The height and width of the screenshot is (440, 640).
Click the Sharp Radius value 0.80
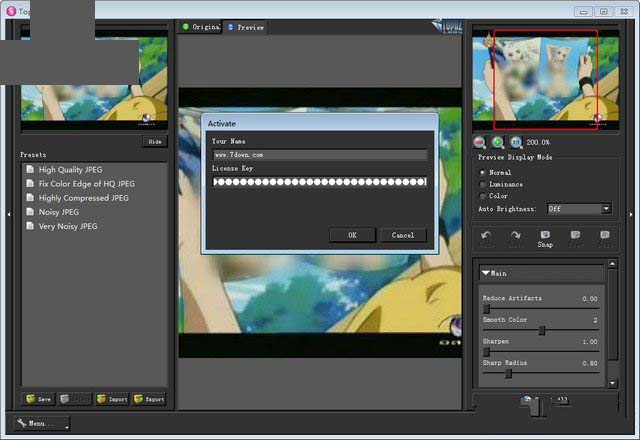pyautogui.click(x=590, y=363)
